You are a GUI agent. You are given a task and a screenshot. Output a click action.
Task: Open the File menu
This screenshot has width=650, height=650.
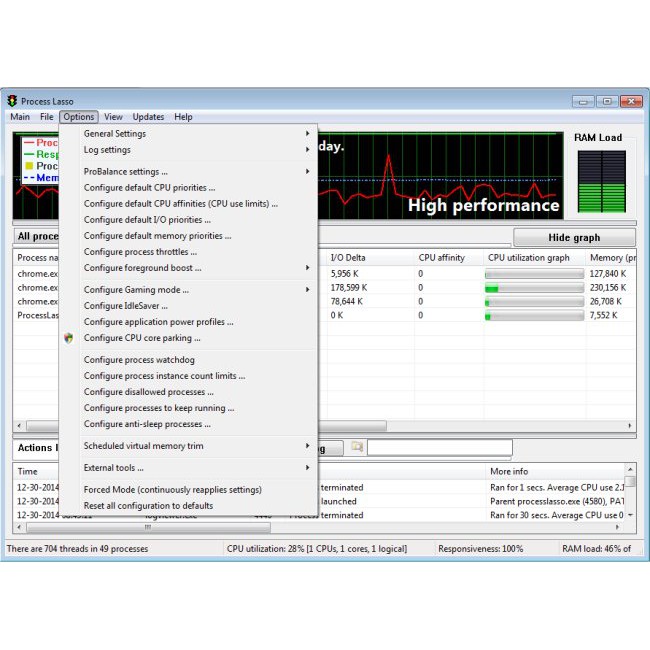(x=46, y=117)
